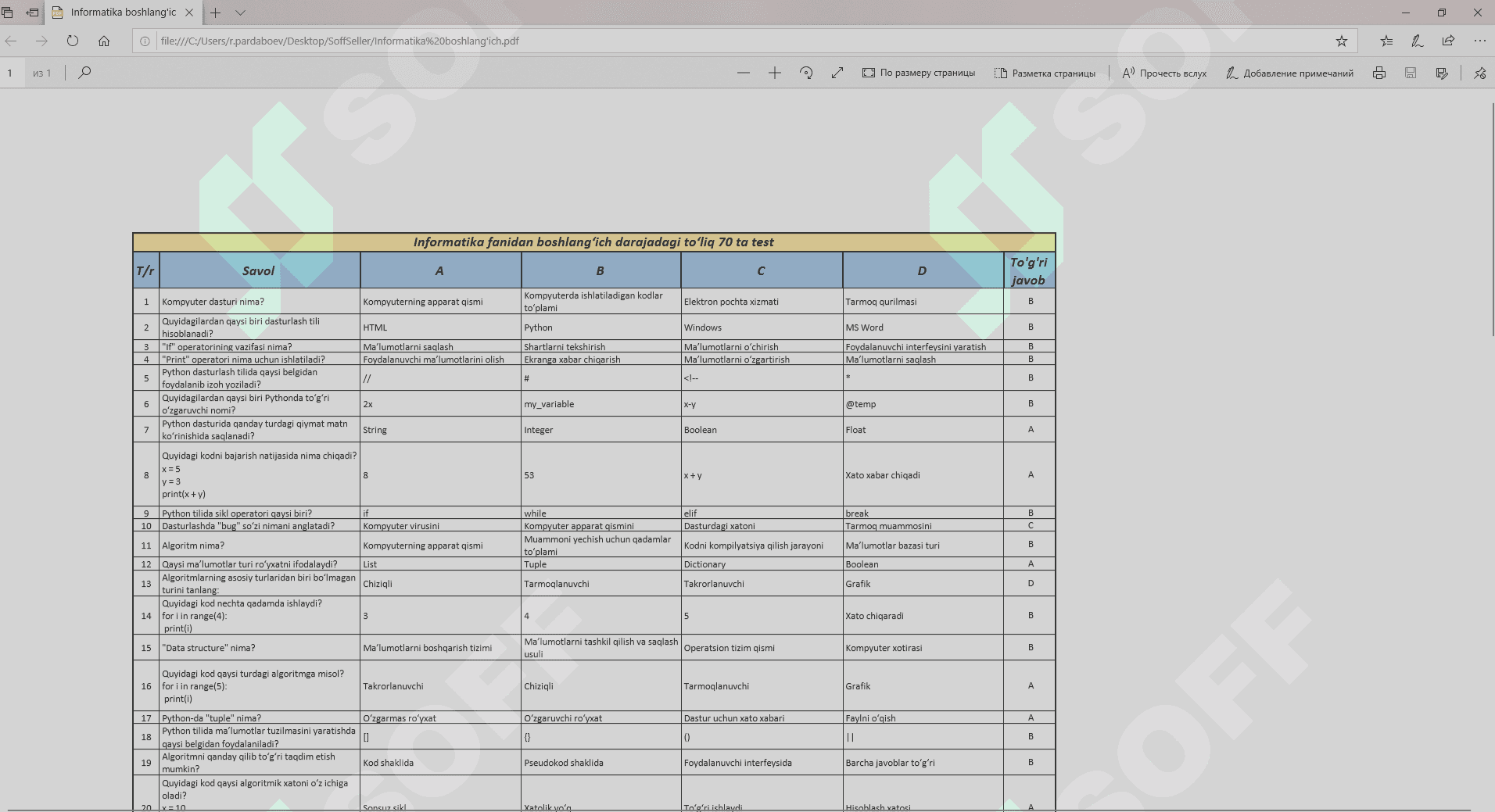
Task: Rotate the PDF page
Action: click(806, 73)
